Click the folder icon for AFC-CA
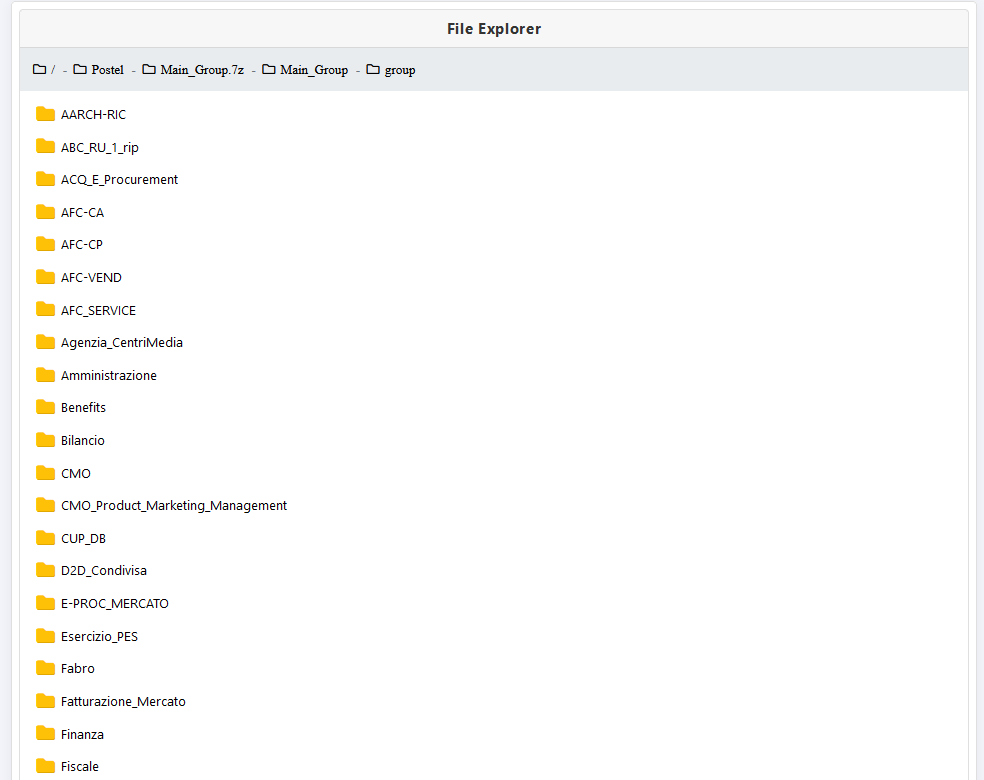Image resolution: width=984 pixels, height=780 pixels. [45, 212]
